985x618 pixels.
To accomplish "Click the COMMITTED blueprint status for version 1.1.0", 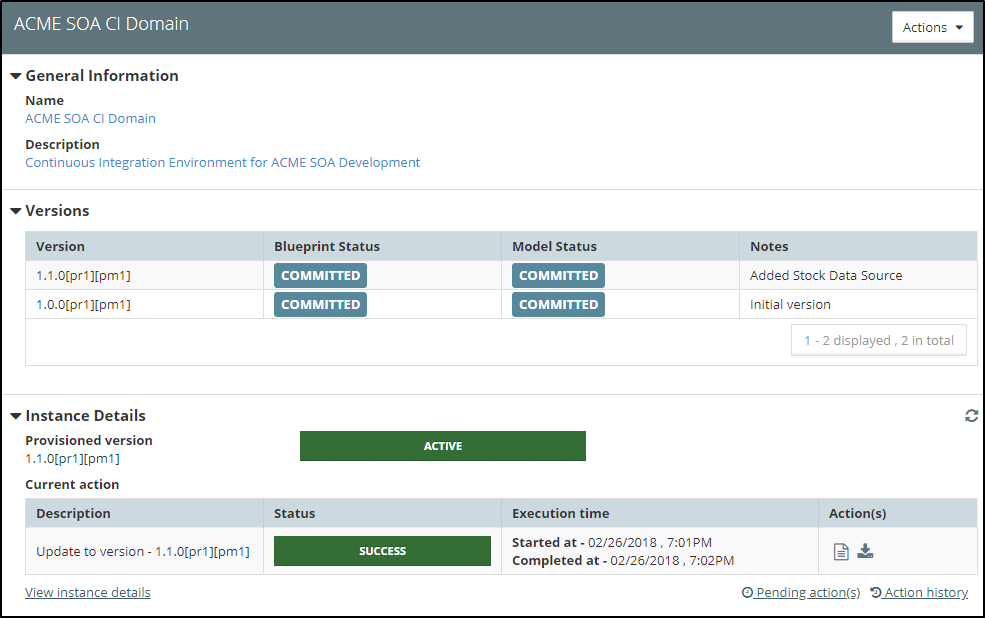I will tap(320, 275).
